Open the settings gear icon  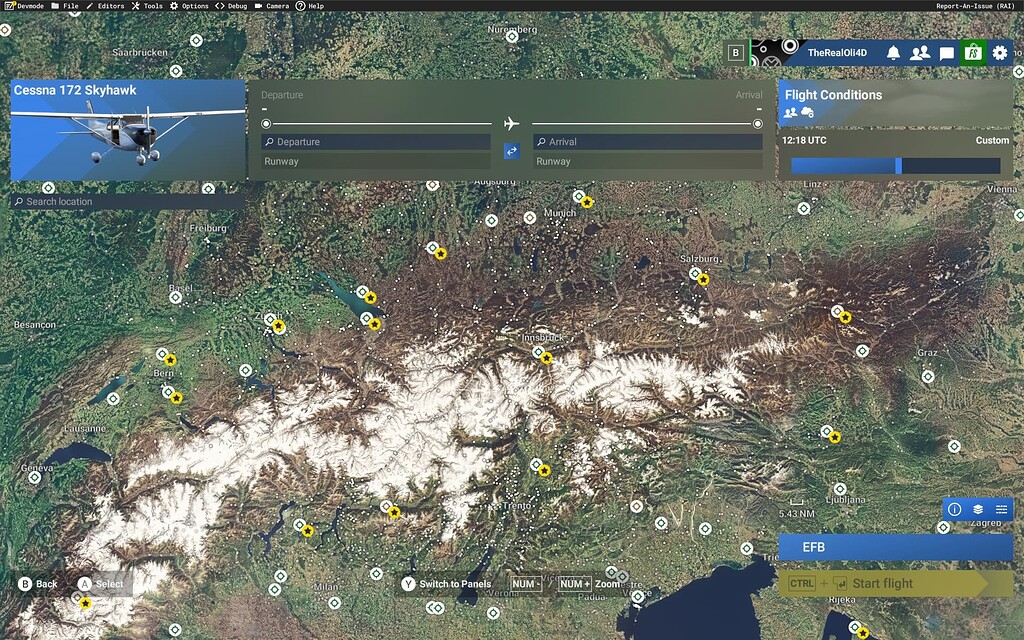click(1000, 53)
